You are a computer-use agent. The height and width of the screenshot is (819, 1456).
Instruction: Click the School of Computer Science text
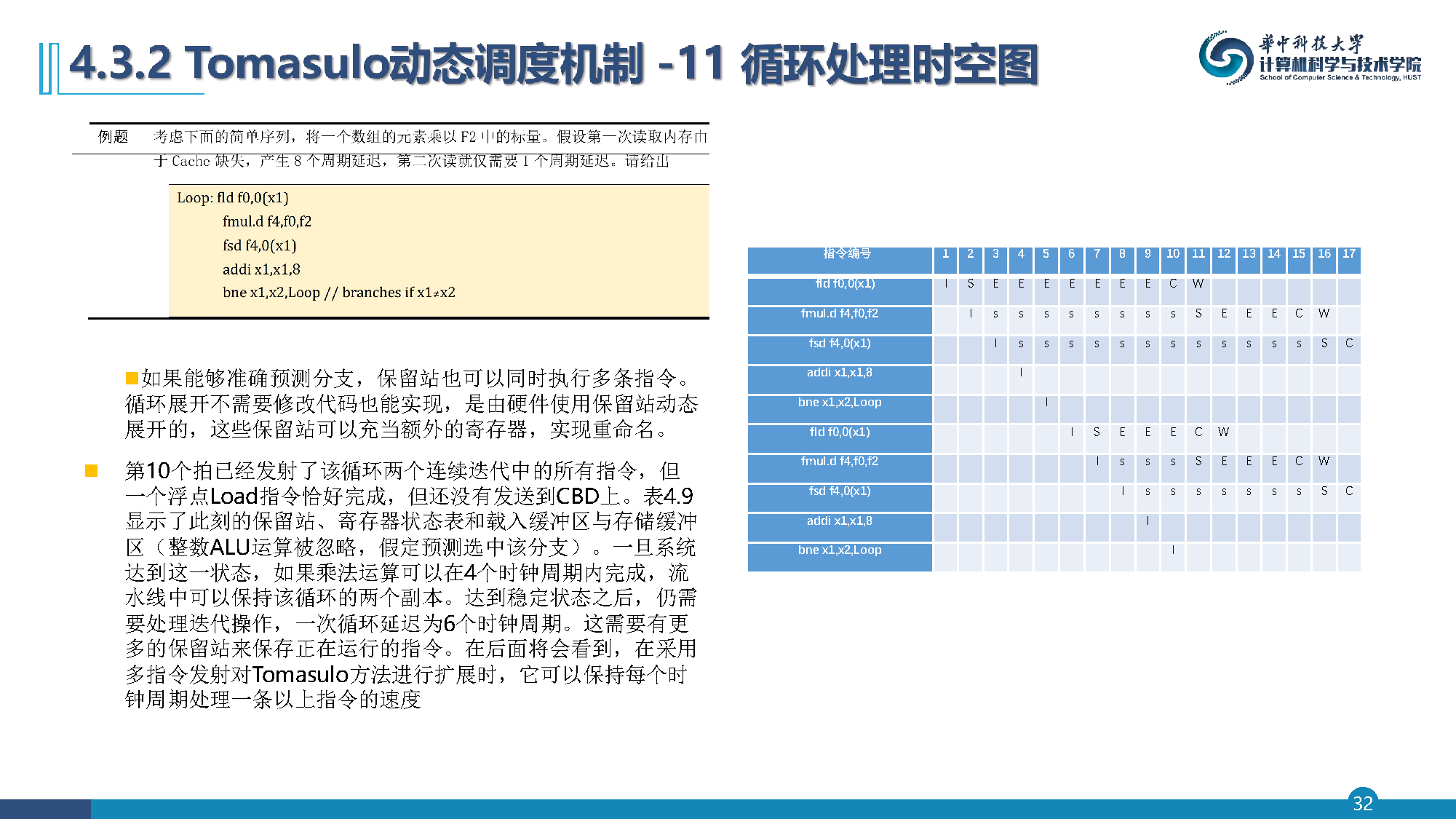tap(1340, 77)
